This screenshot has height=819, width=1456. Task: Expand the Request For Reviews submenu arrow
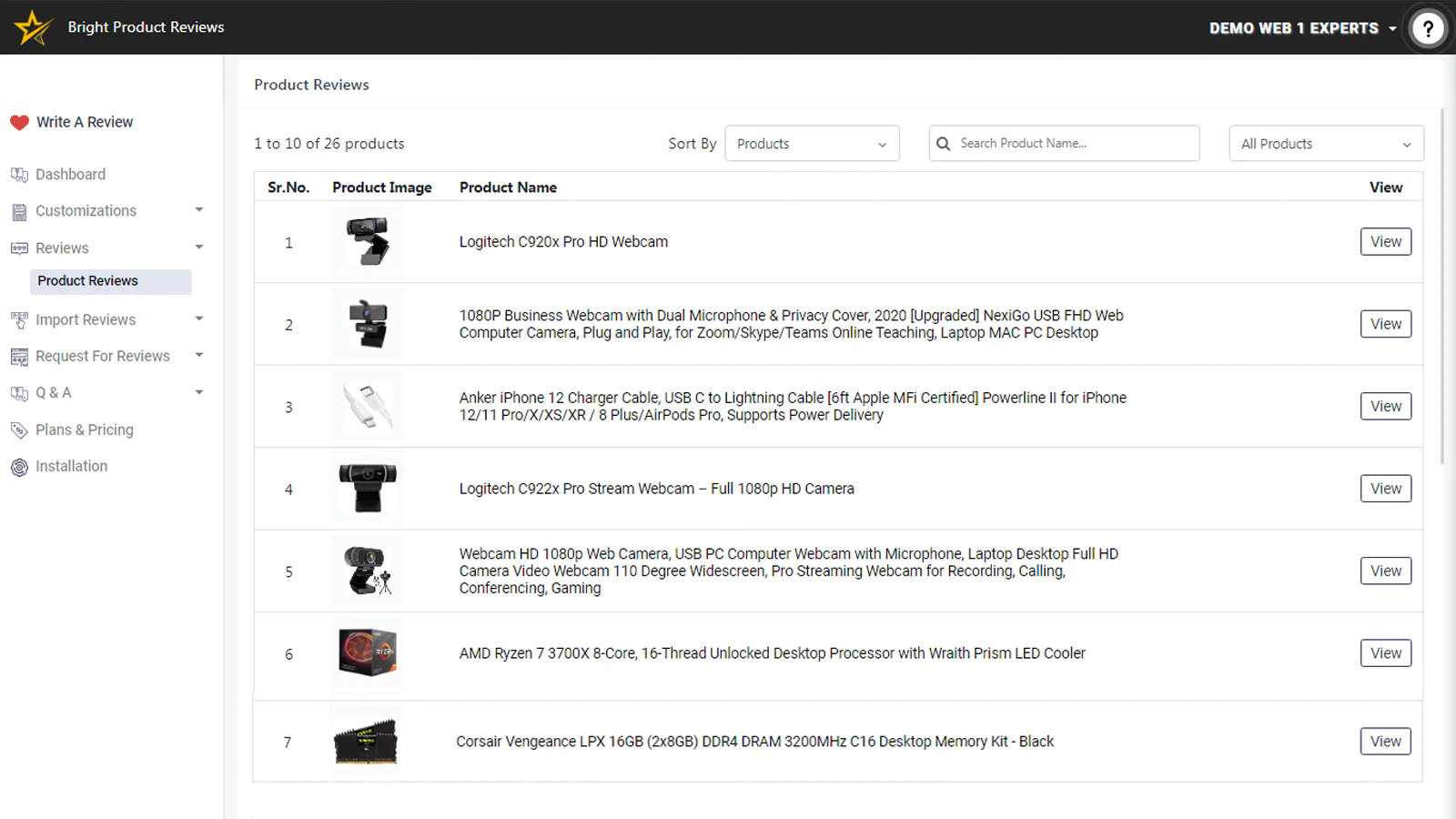pyautogui.click(x=199, y=355)
